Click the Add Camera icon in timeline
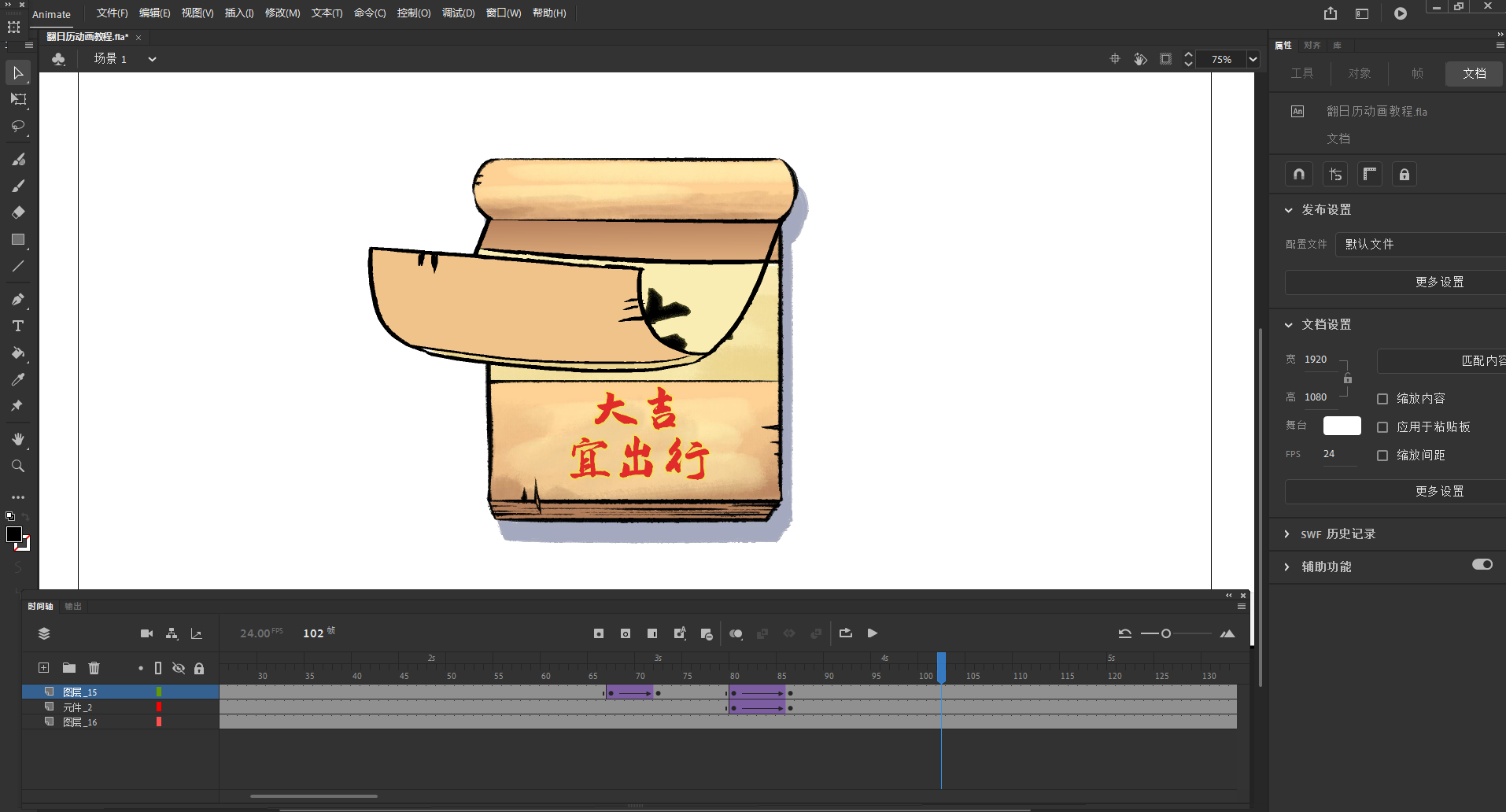Image resolution: width=1506 pixels, height=812 pixels. pyautogui.click(x=146, y=633)
